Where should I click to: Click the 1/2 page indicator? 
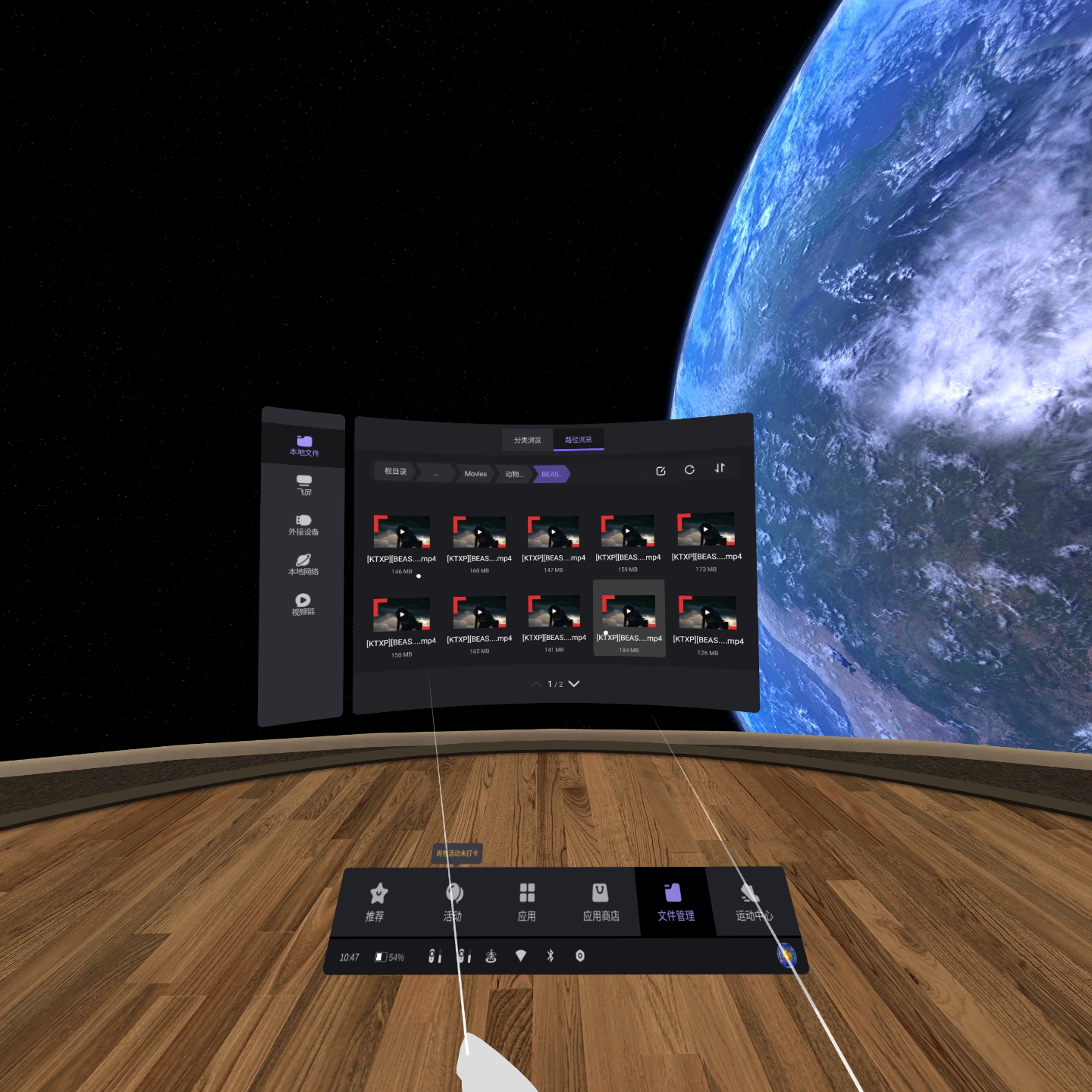[x=555, y=684]
